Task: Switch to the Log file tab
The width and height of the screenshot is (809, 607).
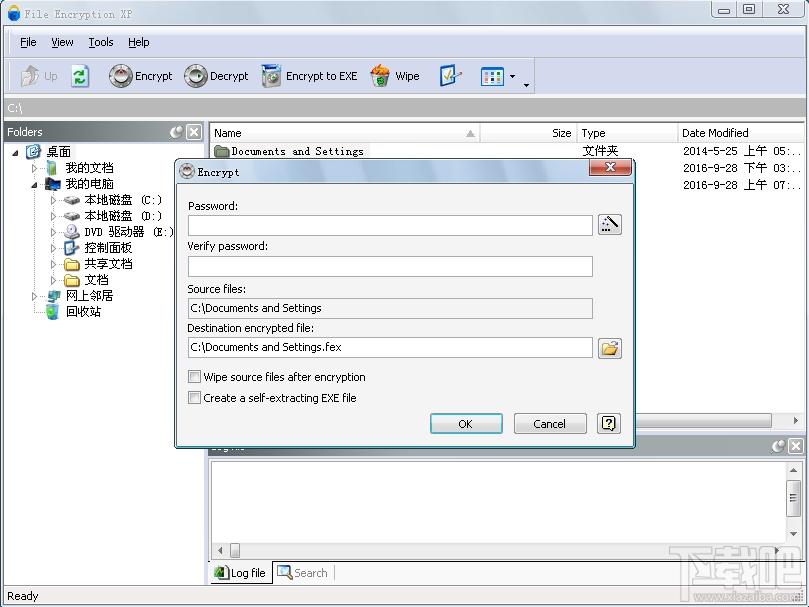Action: tap(240, 572)
